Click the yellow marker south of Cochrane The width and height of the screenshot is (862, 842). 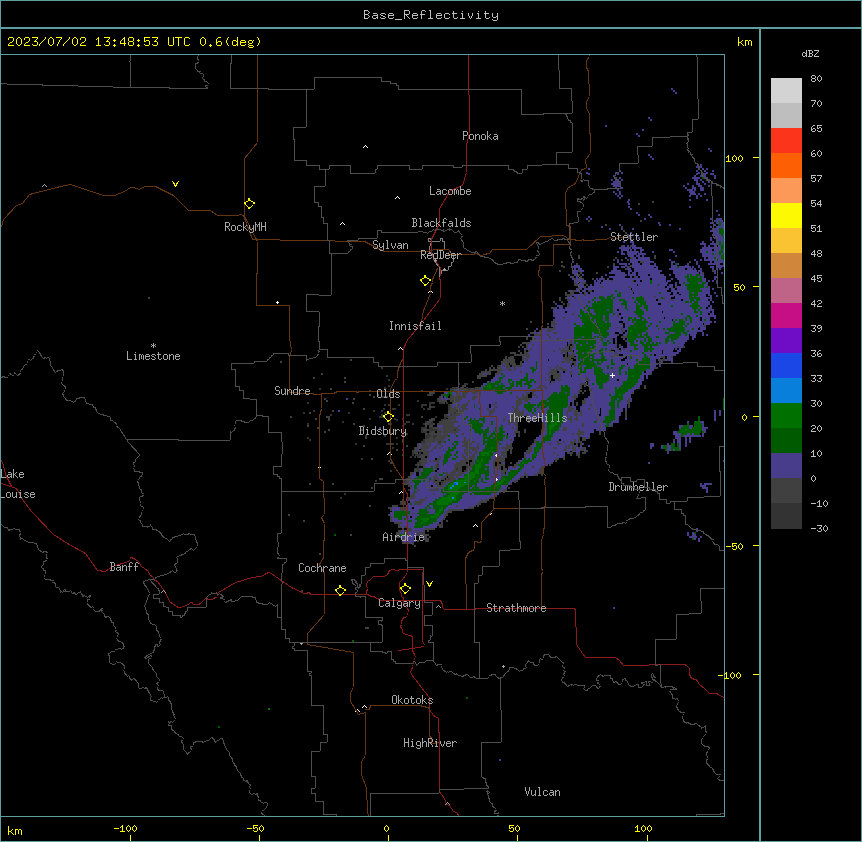coord(340,590)
